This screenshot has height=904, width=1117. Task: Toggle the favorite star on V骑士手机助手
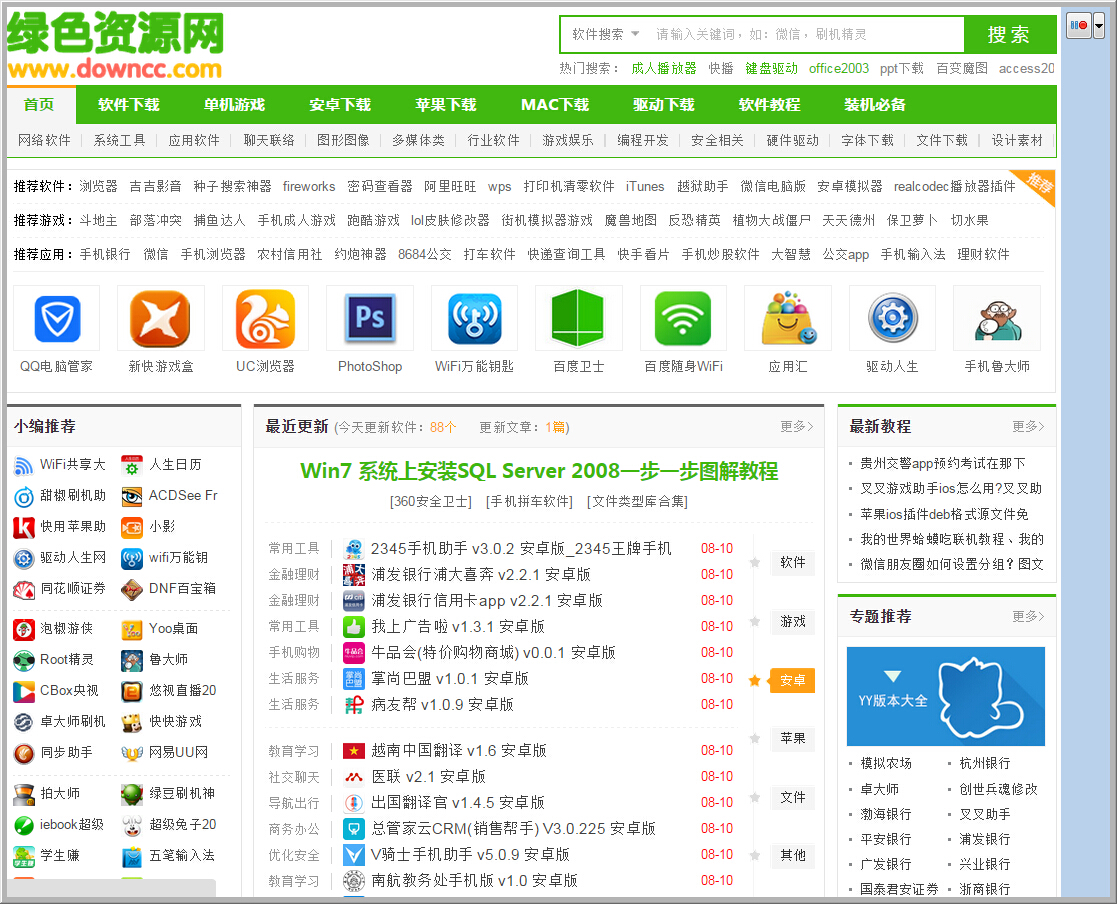tap(756, 853)
